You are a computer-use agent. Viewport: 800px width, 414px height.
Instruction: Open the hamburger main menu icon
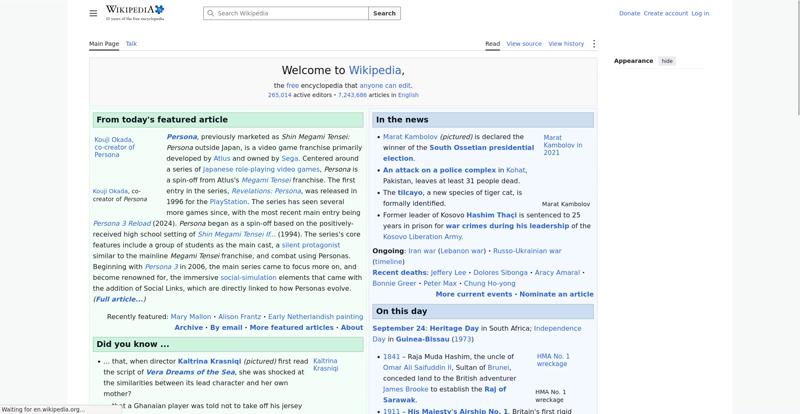pos(93,13)
